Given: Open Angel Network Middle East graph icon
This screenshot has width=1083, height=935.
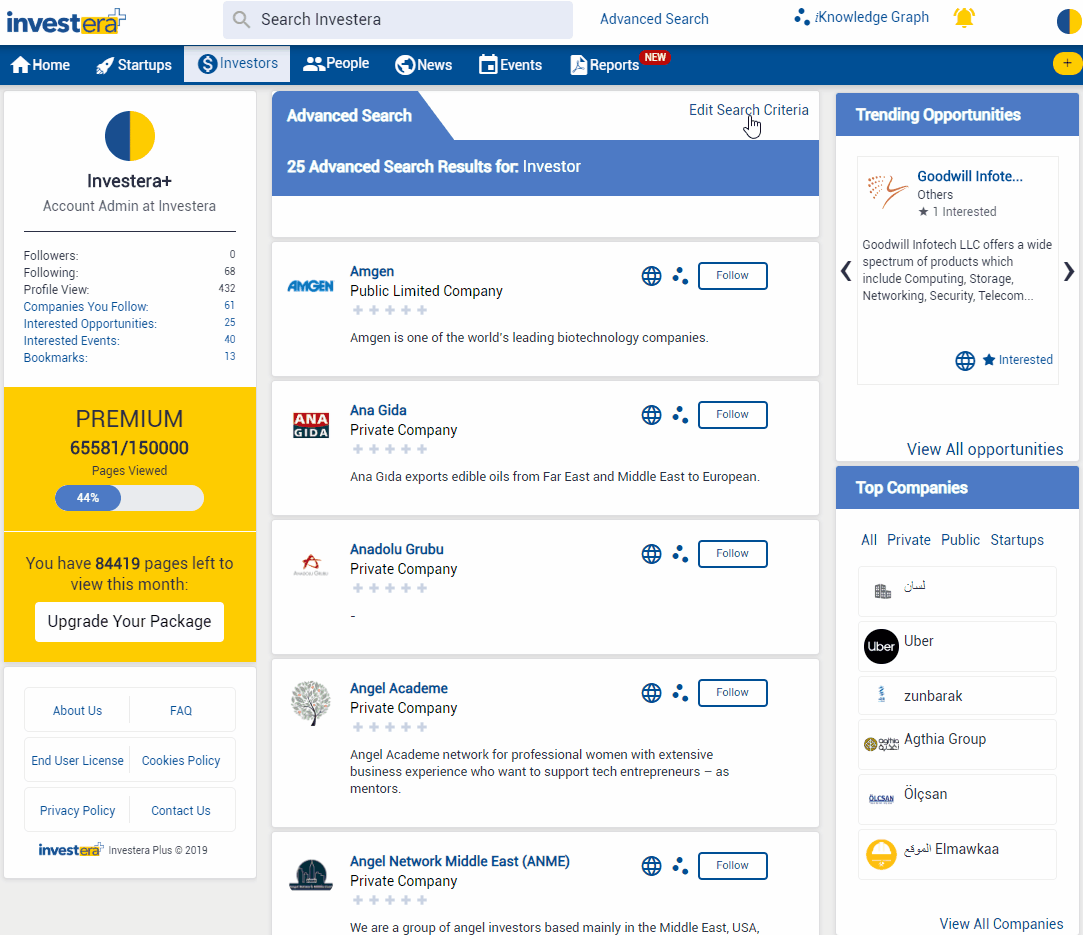Looking at the screenshot, I should pyautogui.click(x=680, y=865).
